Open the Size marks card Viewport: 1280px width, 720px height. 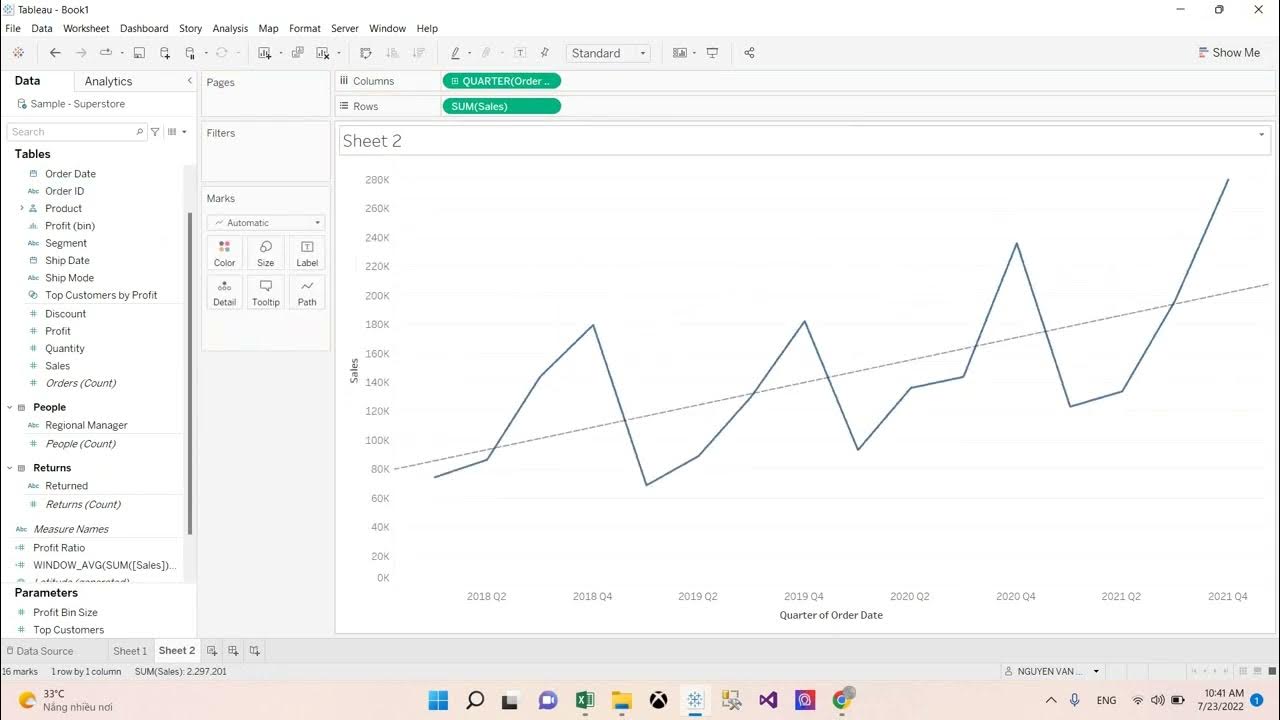click(265, 253)
